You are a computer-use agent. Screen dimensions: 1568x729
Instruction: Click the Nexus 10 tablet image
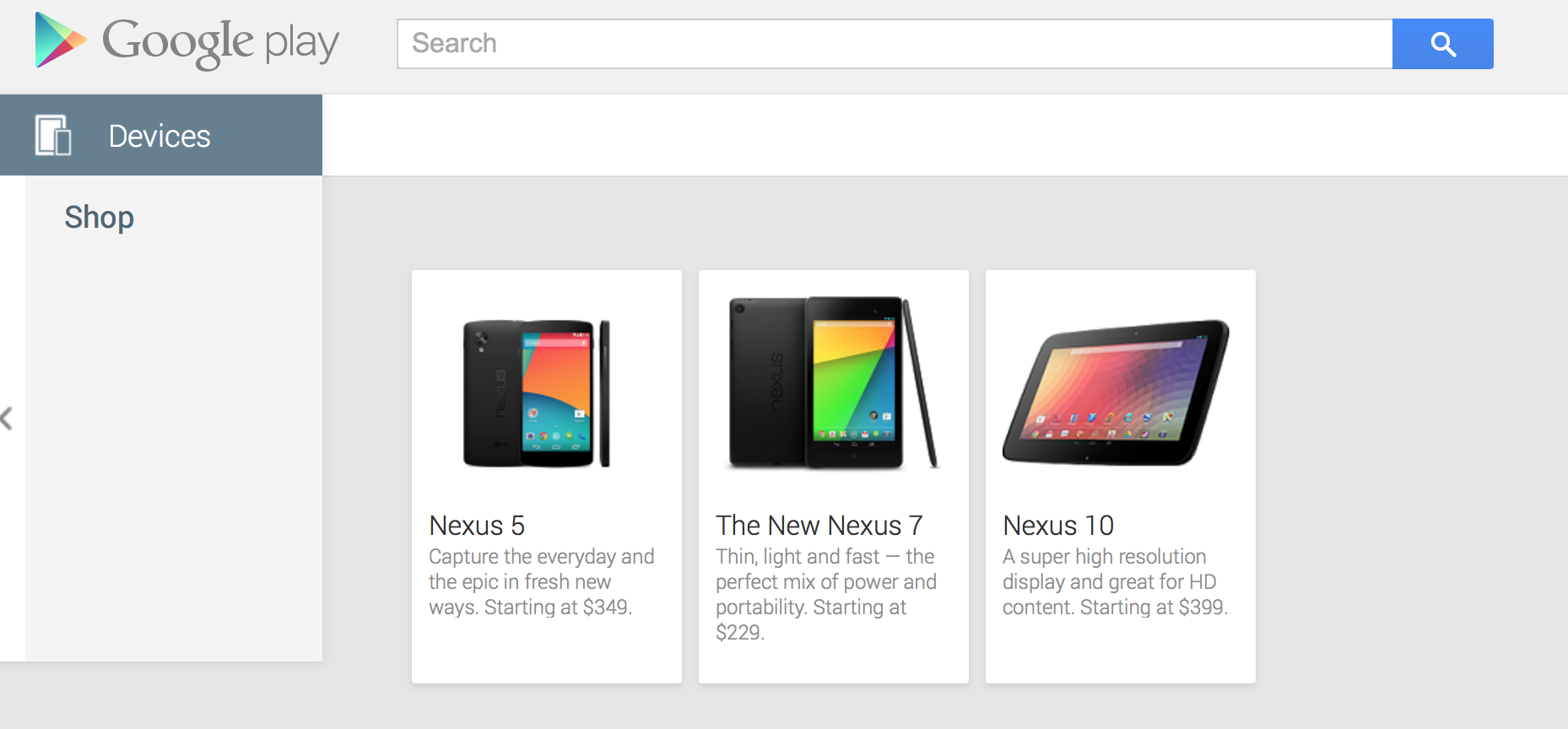(x=1116, y=392)
